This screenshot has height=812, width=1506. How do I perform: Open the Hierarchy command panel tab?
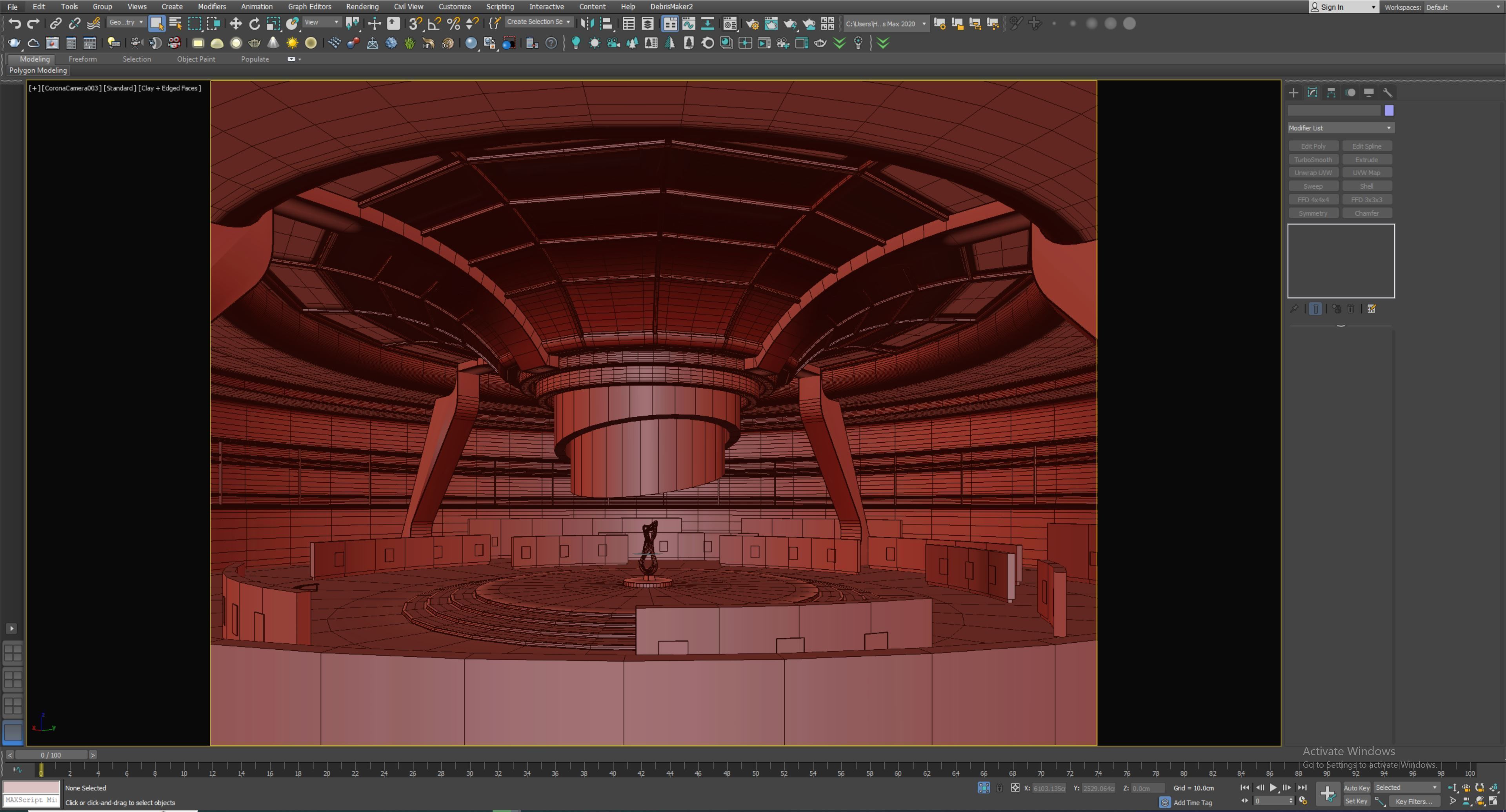1331,93
